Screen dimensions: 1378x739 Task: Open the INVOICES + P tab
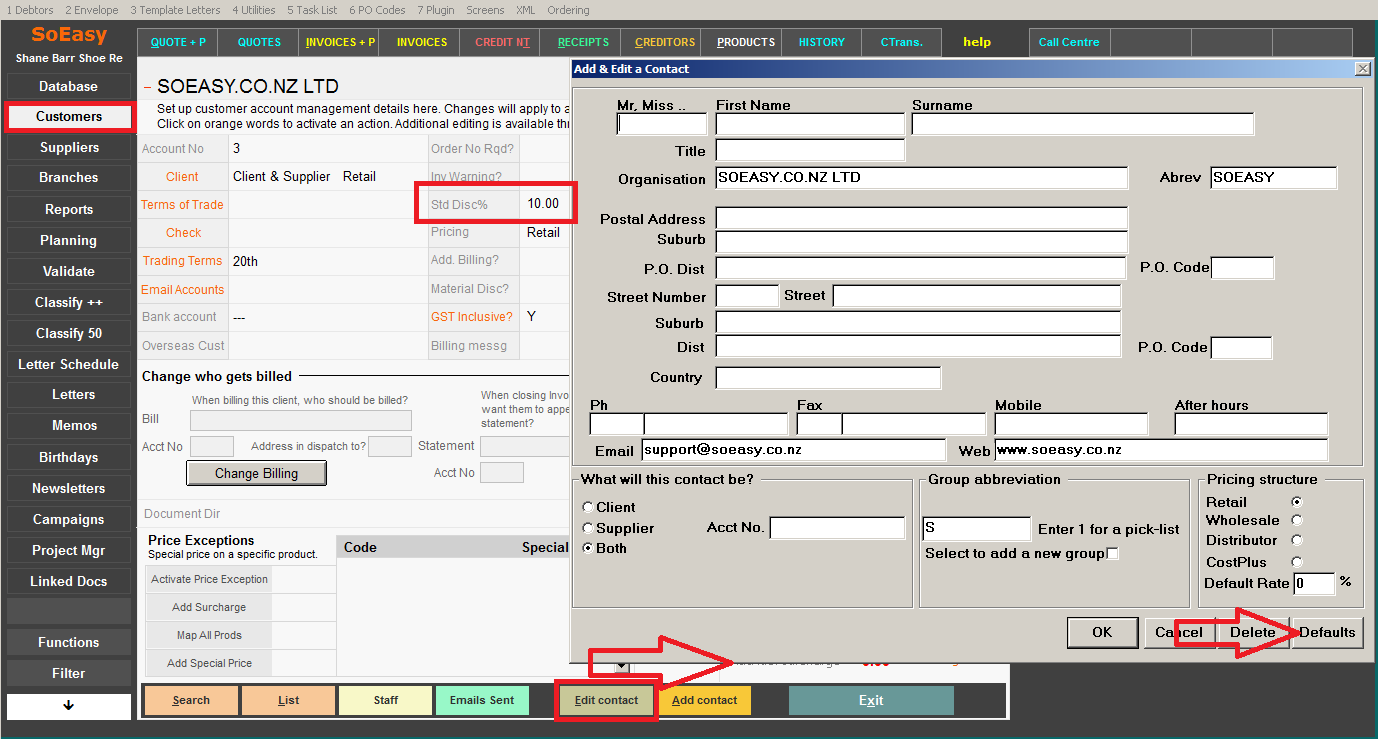click(340, 42)
